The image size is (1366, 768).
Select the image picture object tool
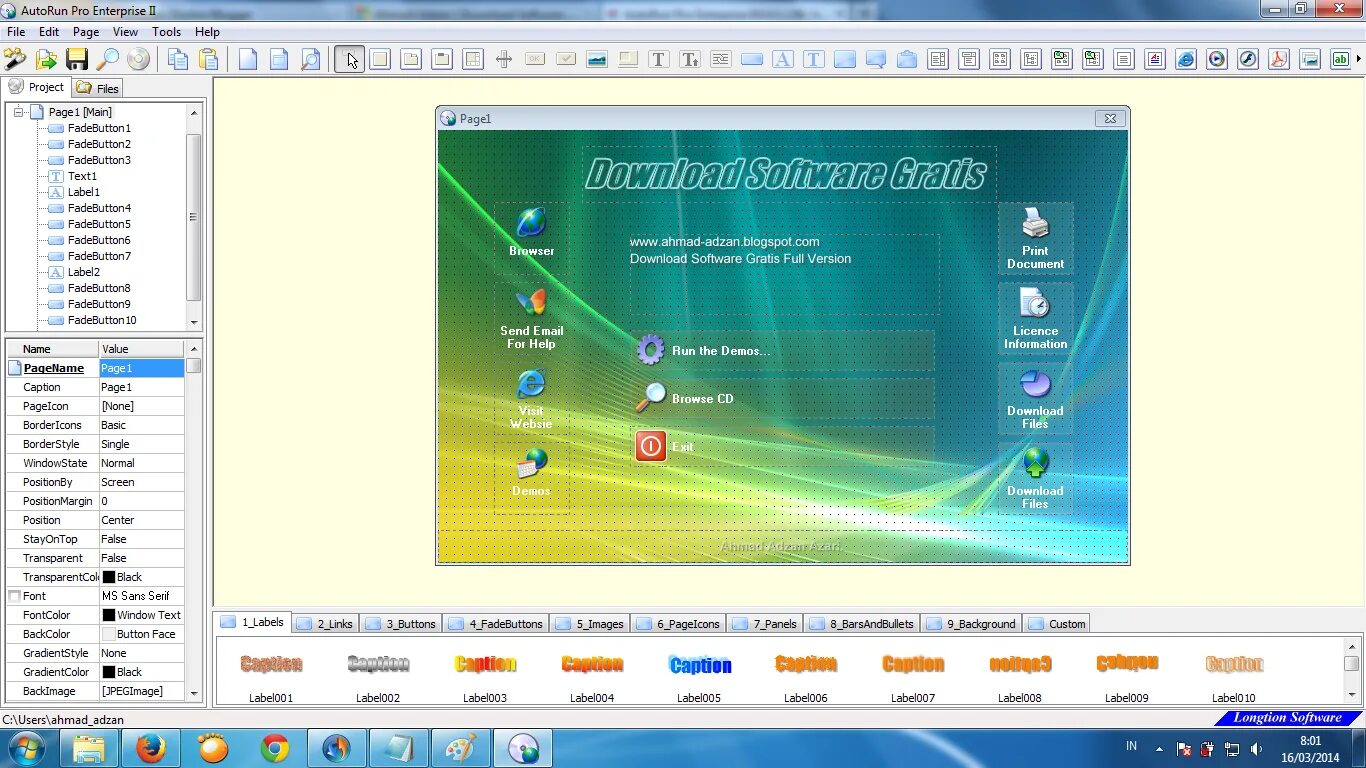tap(597, 59)
